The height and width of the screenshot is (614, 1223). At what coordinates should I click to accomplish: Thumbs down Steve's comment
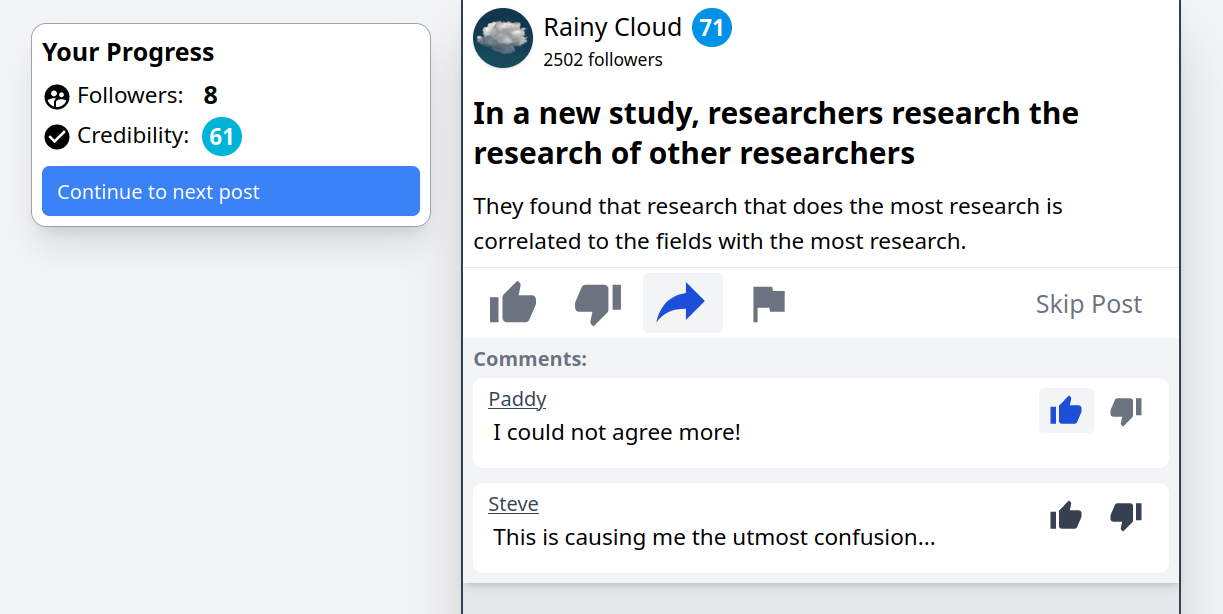(x=1126, y=516)
